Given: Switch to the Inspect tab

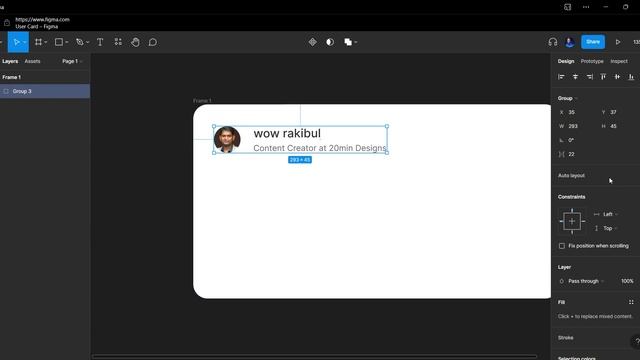Looking at the screenshot, I should [619, 61].
